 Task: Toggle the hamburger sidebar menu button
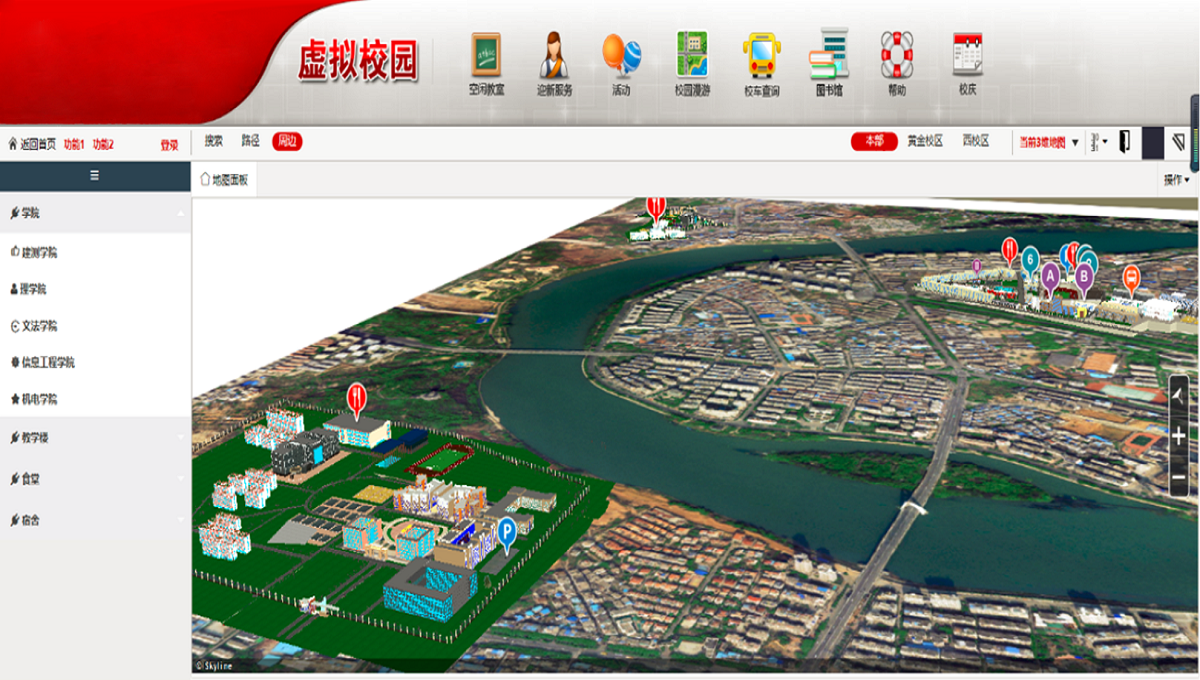pyautogui.click(x=95, y=175)
